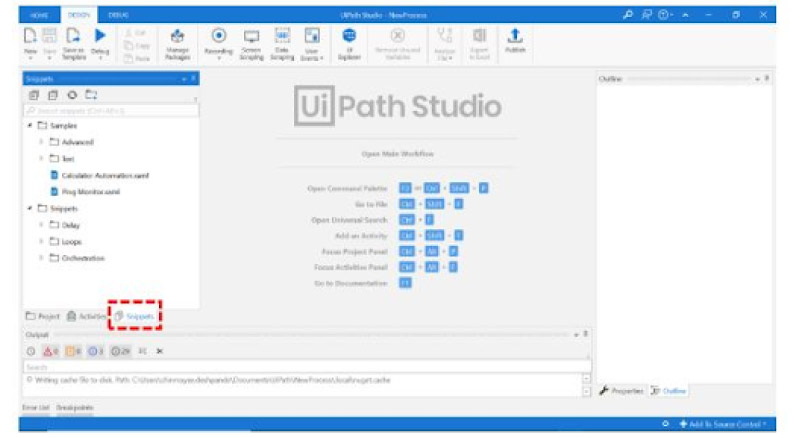This screenshot has width=800, height=438.
Task: Open the help icon in title bar
Action: pos(664,15)
